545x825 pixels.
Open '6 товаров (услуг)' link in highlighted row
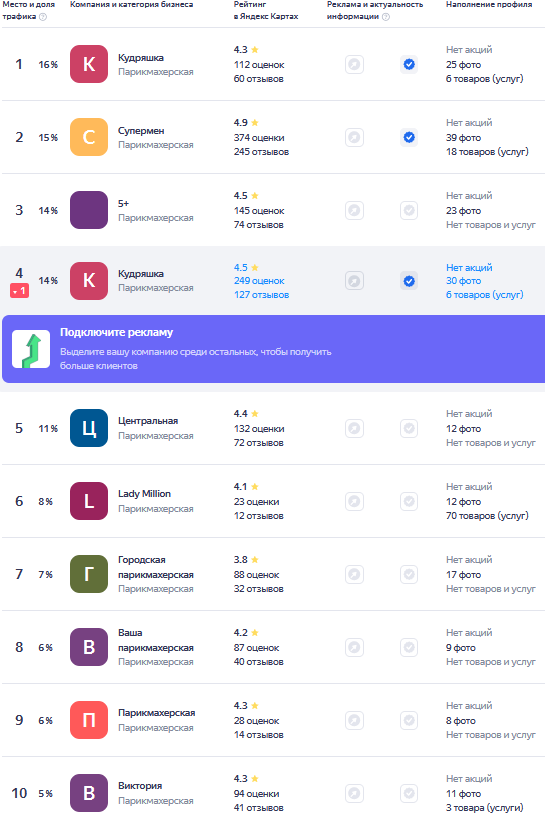[x=484, y=295]
